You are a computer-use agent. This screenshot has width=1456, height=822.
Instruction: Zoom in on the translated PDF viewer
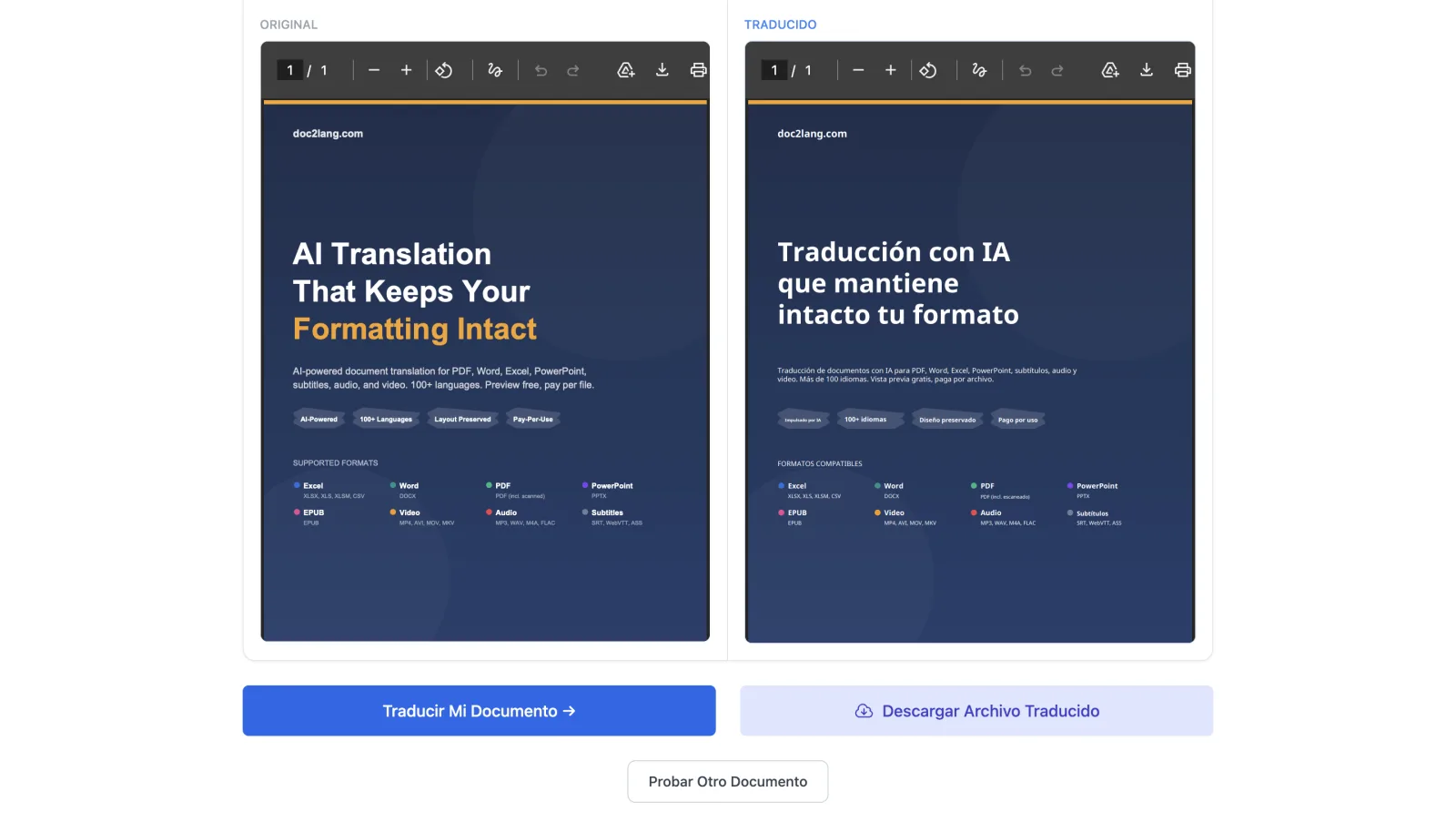point(891,70)
